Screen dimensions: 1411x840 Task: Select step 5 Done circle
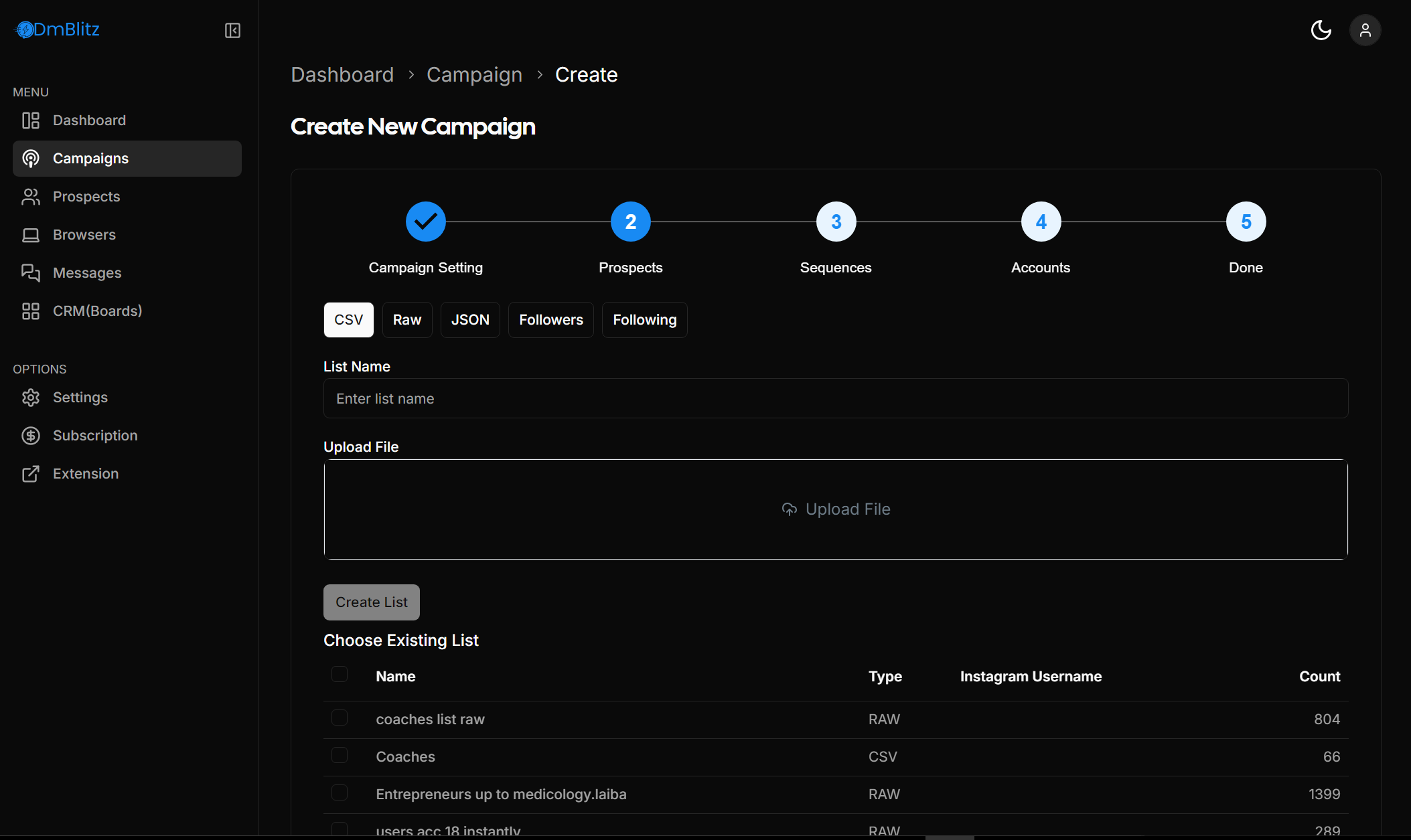(1246, 222)
